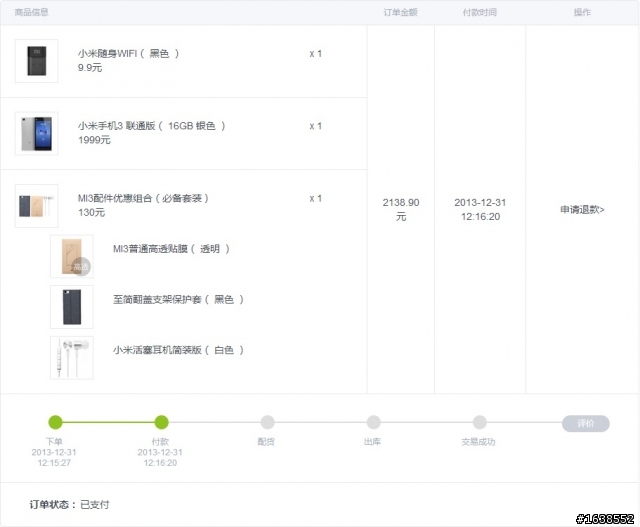
Task: Click the 2013-12-31 12:16:20 payment time cell
Action: tap(480, 209)
